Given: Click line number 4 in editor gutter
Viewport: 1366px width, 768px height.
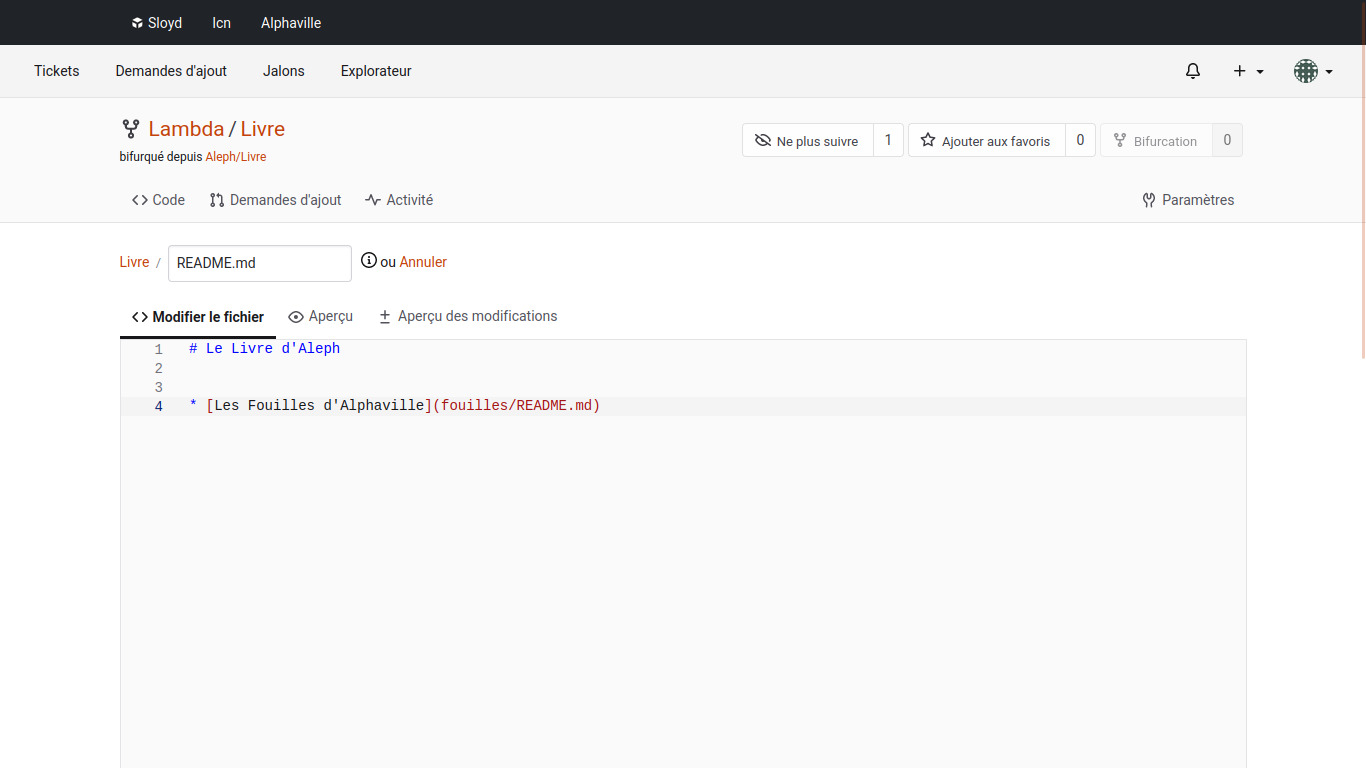Looking at the screenshot, I should [x=158, y=406].
